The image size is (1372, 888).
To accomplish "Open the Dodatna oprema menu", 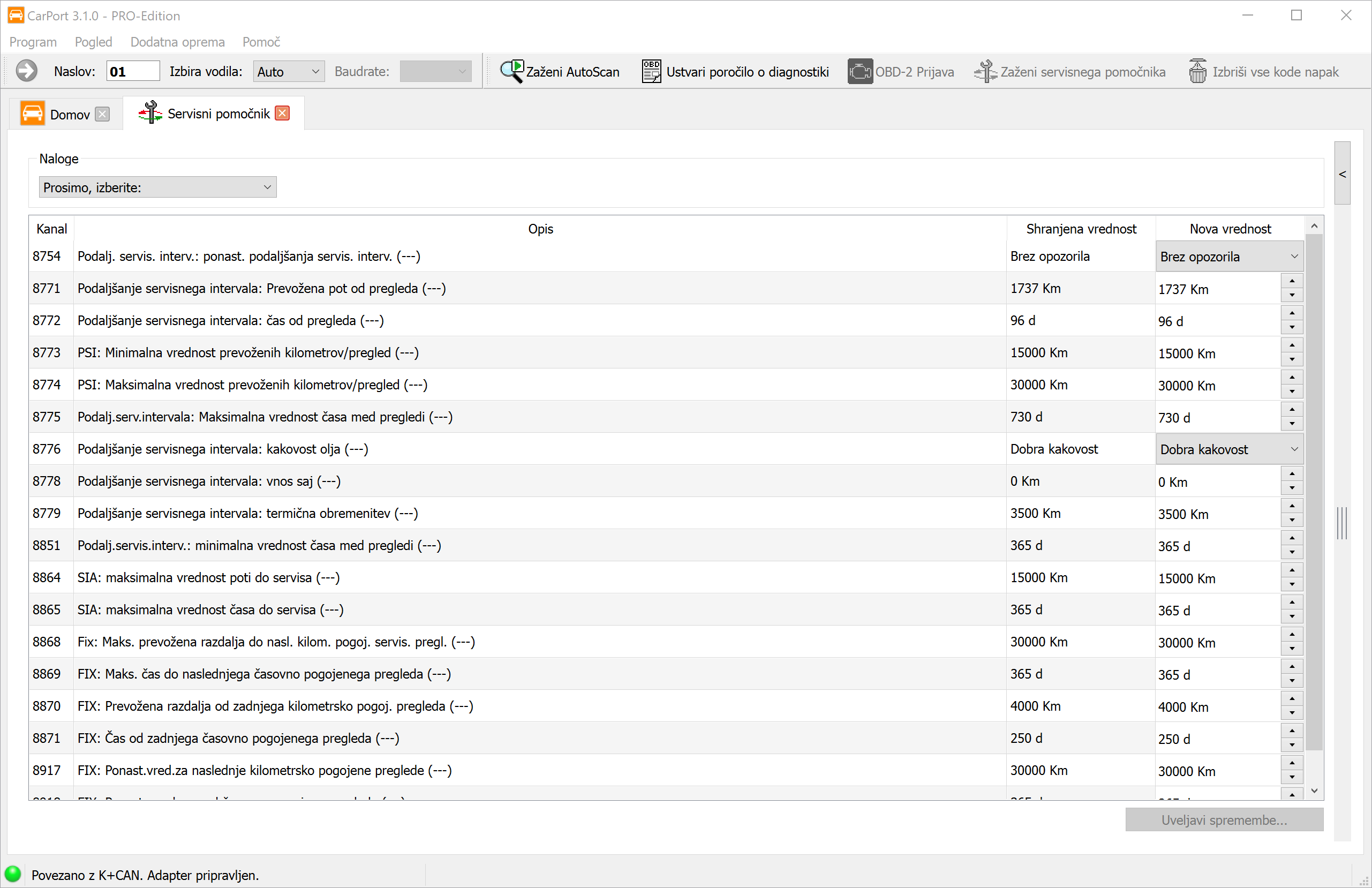I will (x=177, y=42).
